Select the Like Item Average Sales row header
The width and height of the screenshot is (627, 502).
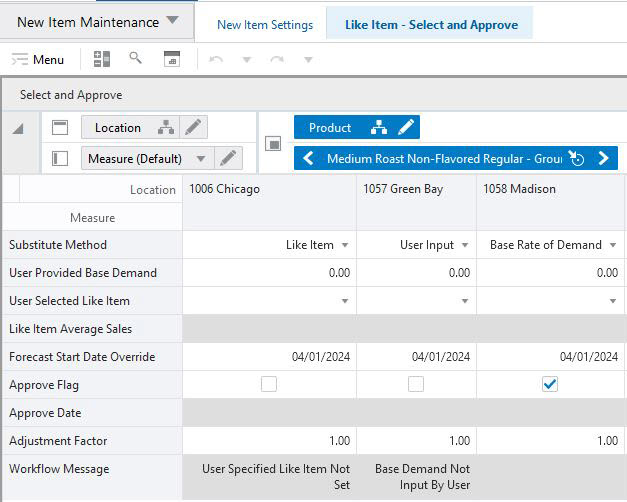coord(92,329)
